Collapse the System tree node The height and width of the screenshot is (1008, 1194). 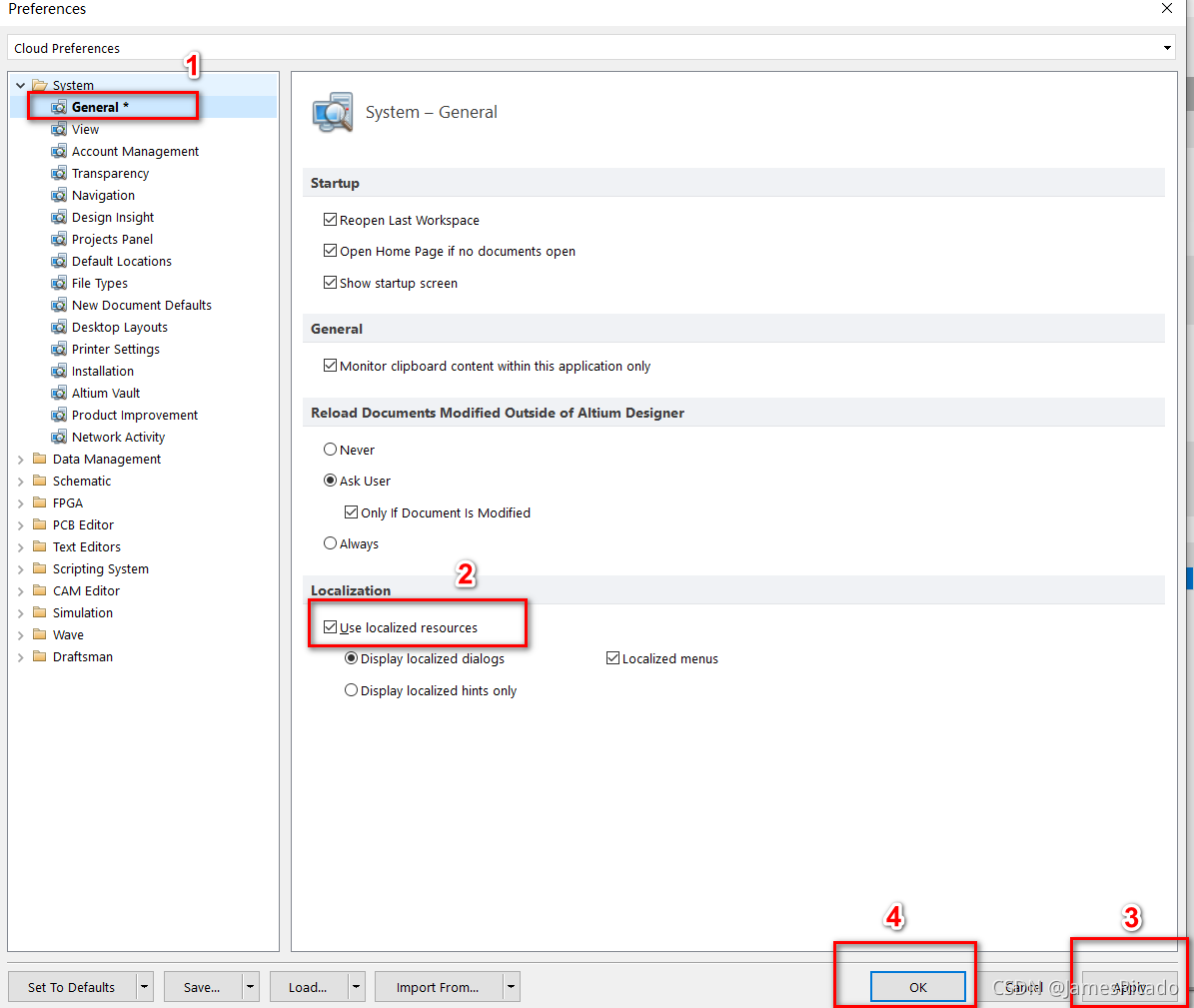(21, 85)
